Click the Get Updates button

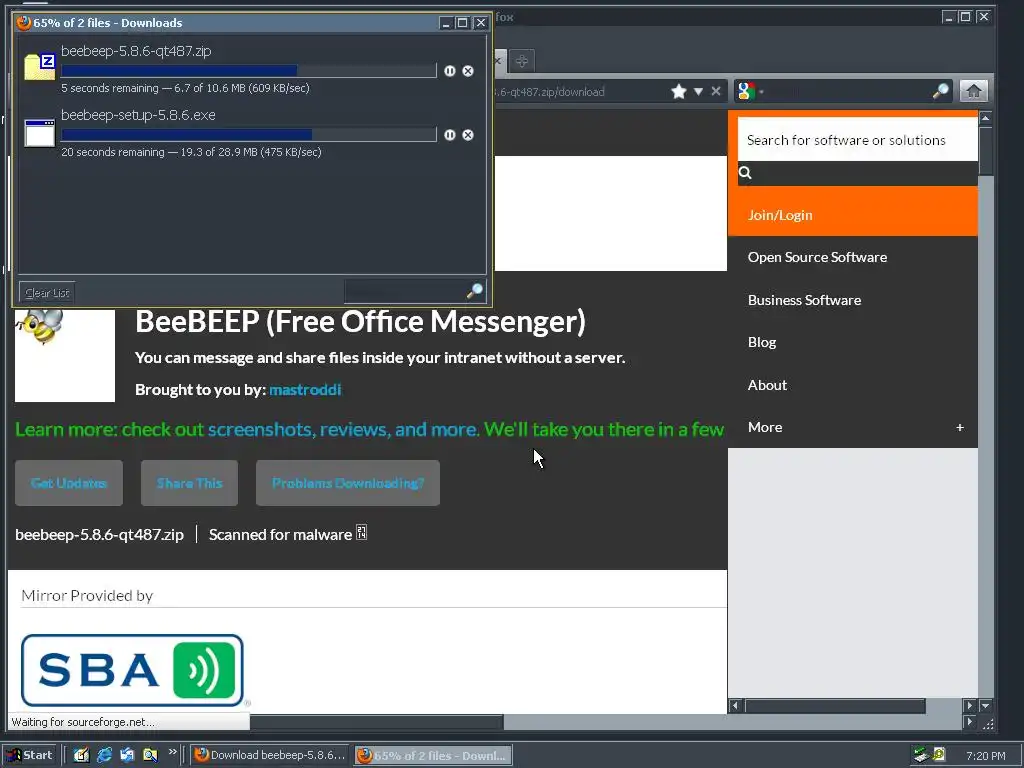pyautogui.click(x=69, y=483)
